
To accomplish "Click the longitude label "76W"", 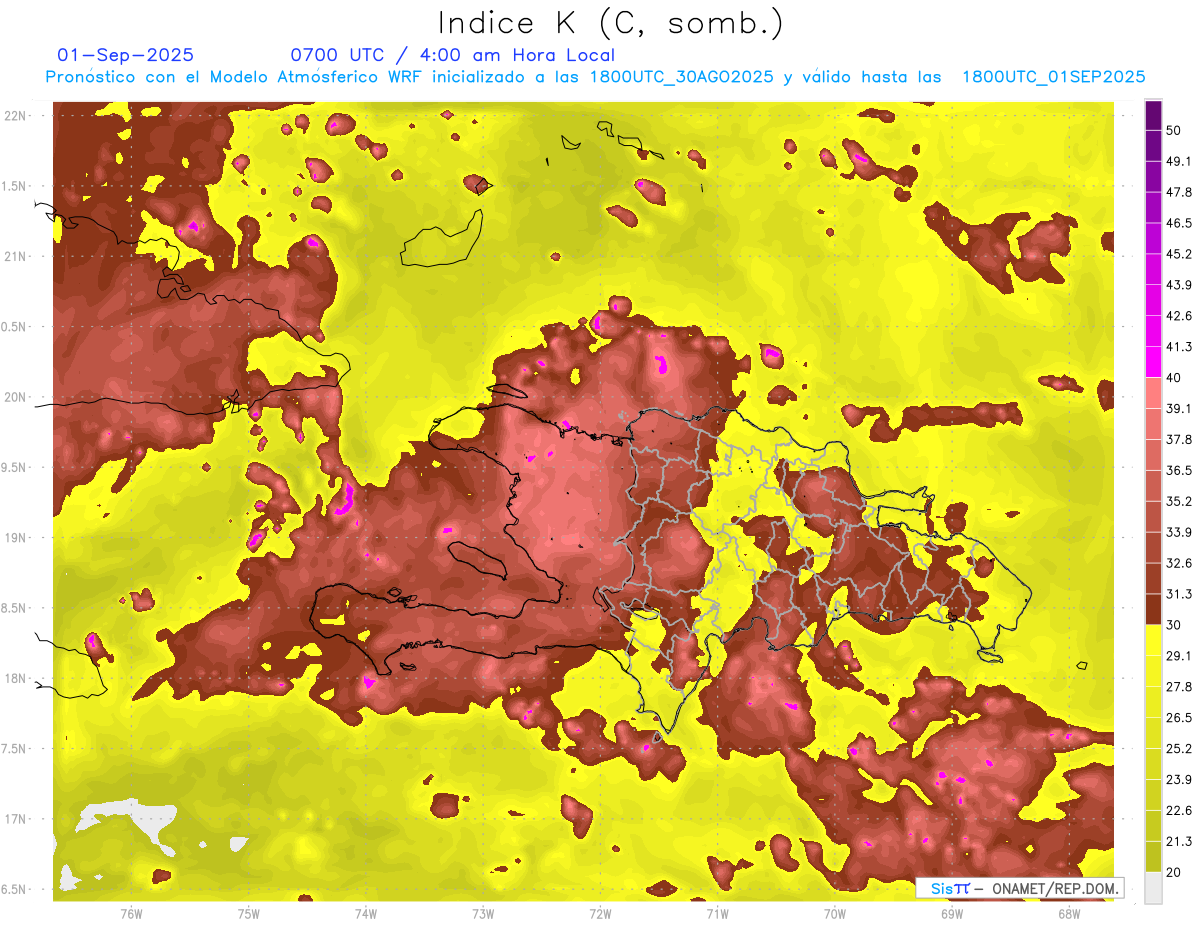I will 131,913.
